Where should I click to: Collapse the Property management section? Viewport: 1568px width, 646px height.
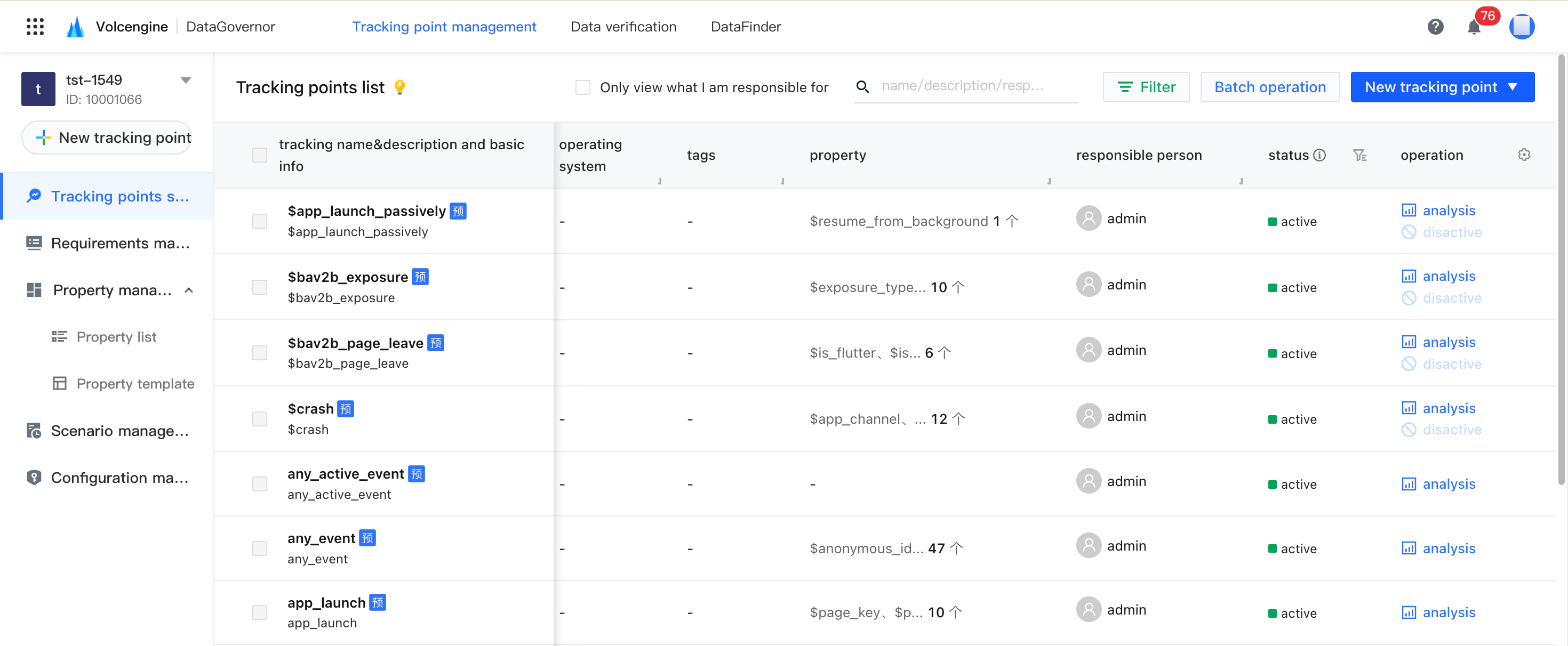pos(189,291)
